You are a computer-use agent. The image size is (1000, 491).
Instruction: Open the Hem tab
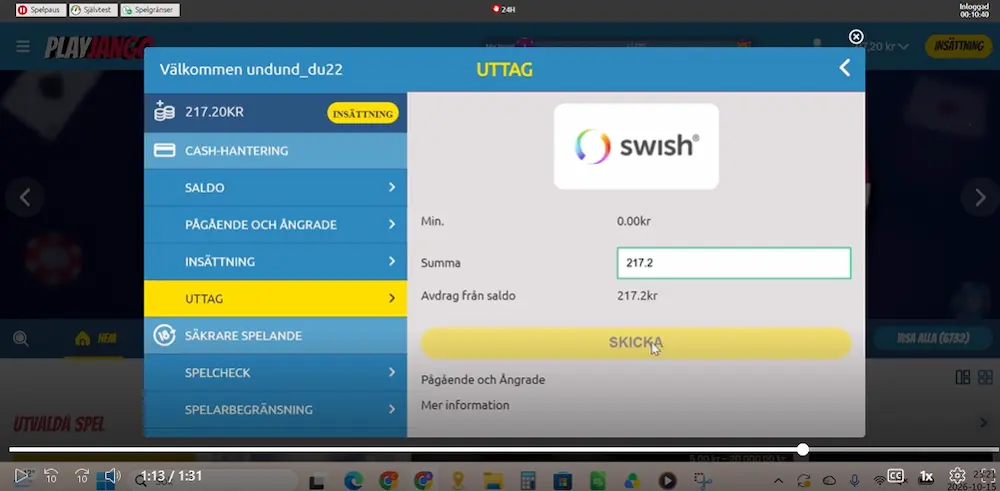pos(96,339)
